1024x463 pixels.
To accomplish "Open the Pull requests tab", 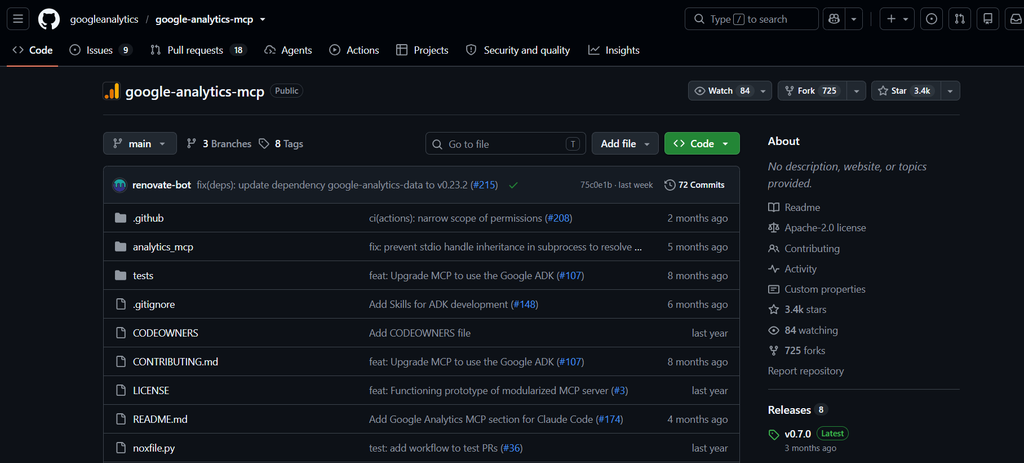I will click(199, 50).
